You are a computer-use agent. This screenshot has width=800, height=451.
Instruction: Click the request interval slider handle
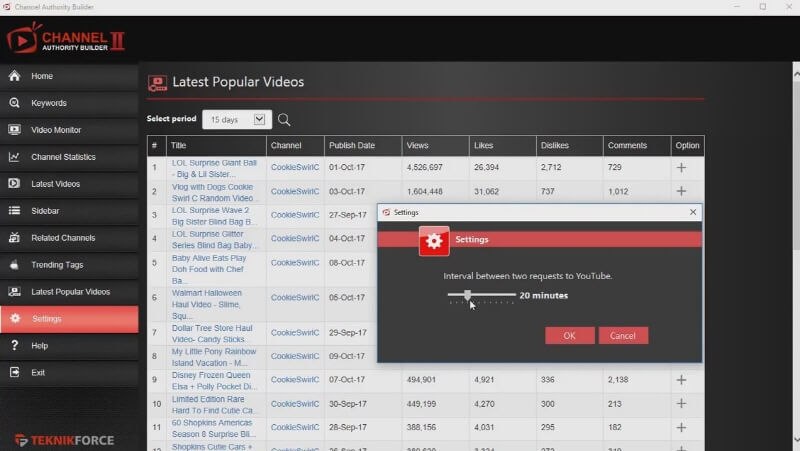[x=467, y=295]
